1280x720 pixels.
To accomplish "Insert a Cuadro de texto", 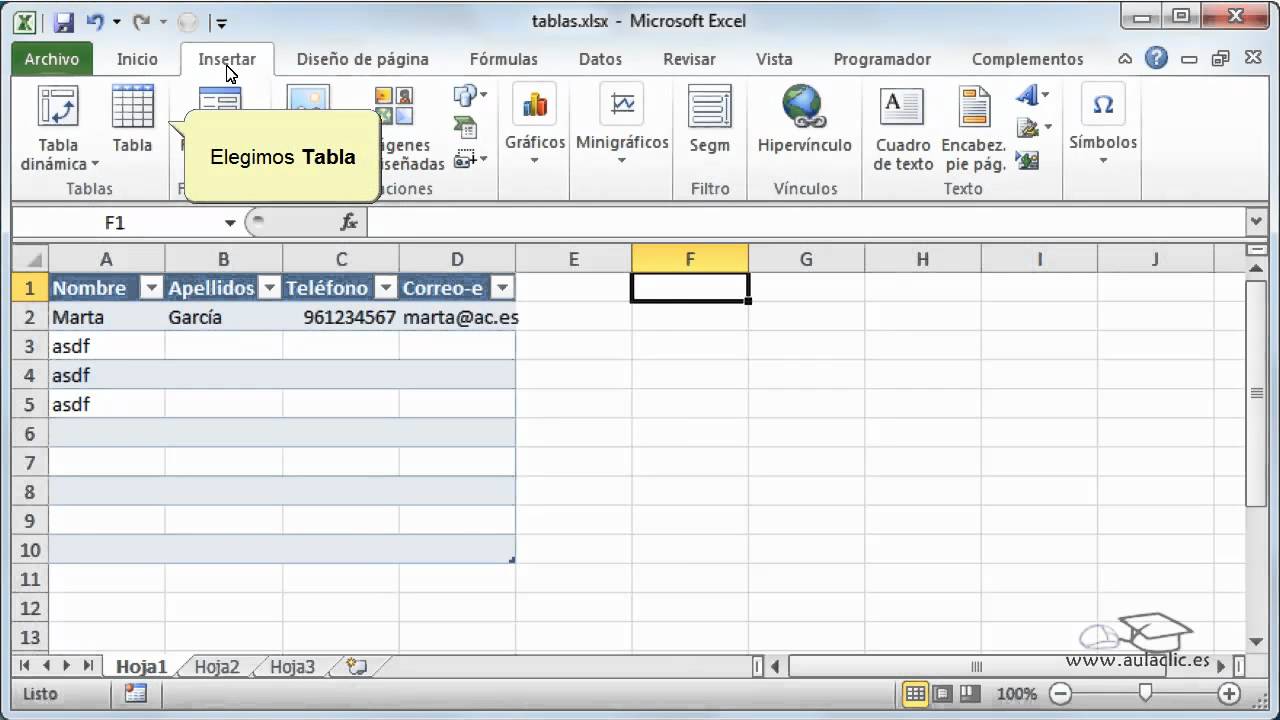I will (902, 108).
